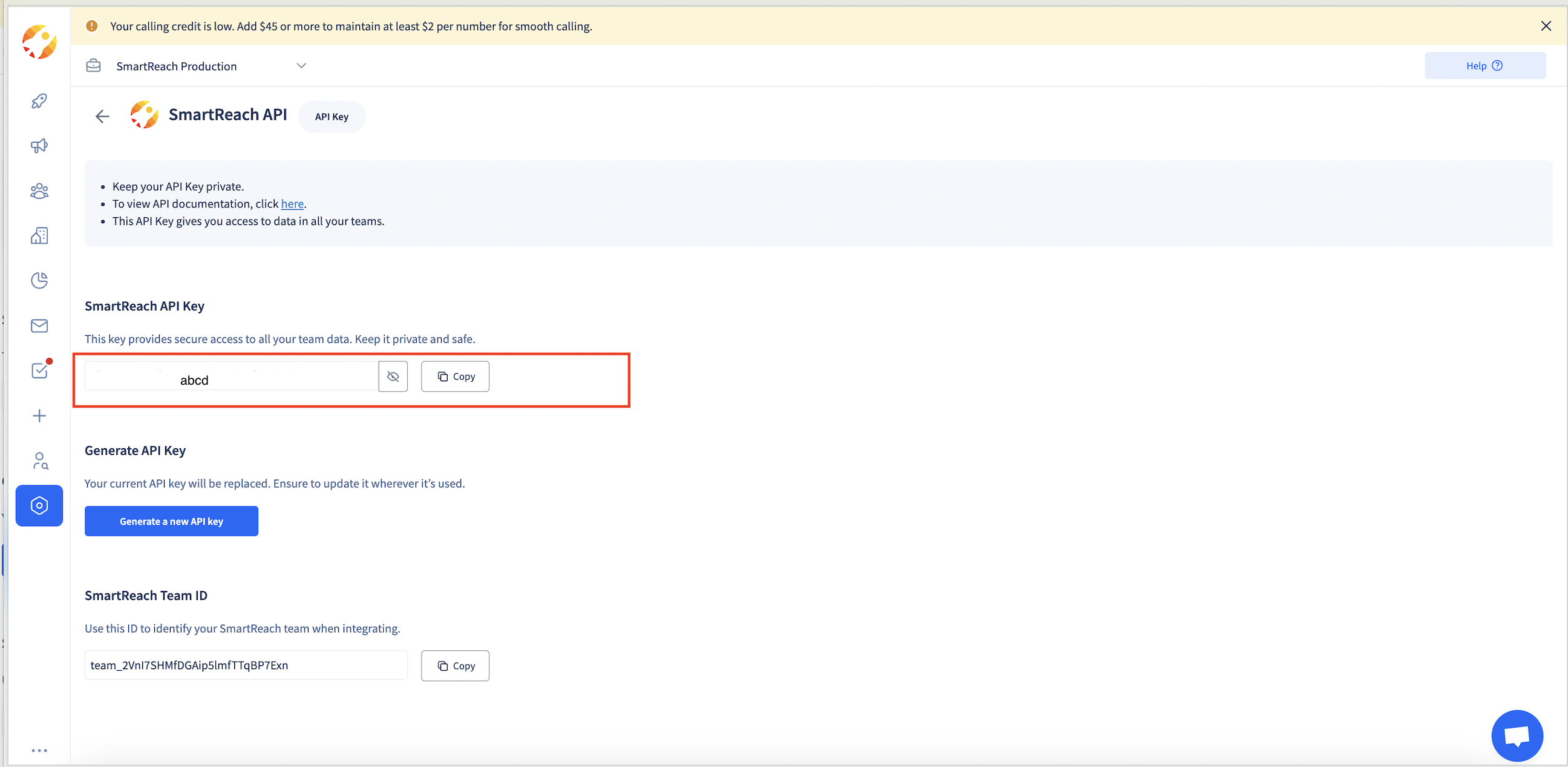Viewport: 1568px width, 767px height.
Task: Click the 'Generate API Key' heading
Action: (135, 451)
